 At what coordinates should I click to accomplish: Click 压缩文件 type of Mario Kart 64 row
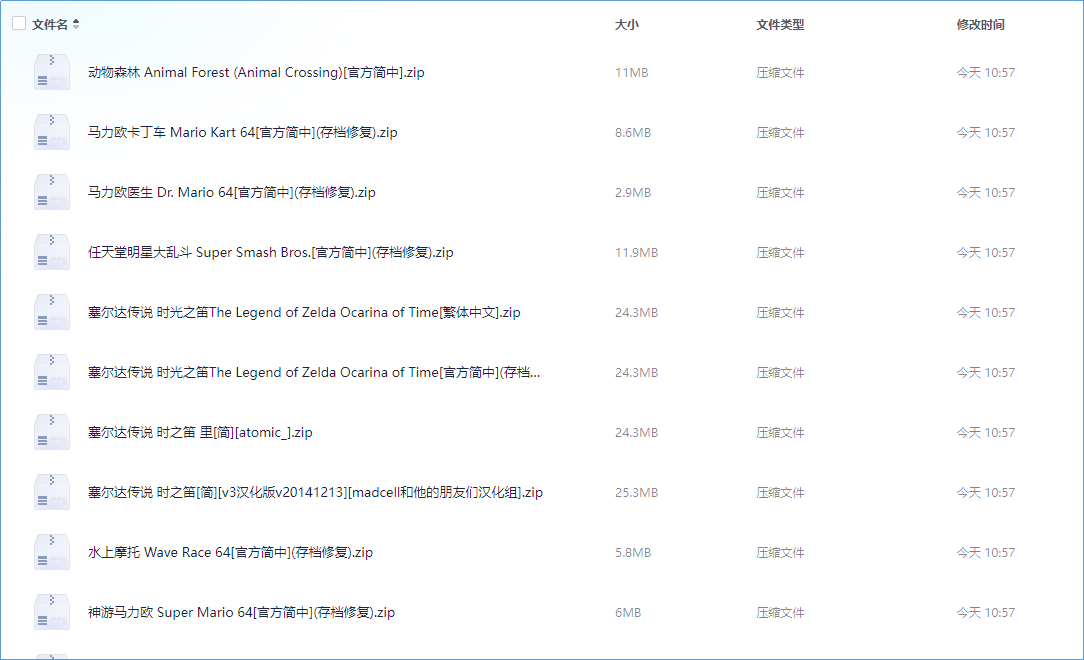pos(781,133)
